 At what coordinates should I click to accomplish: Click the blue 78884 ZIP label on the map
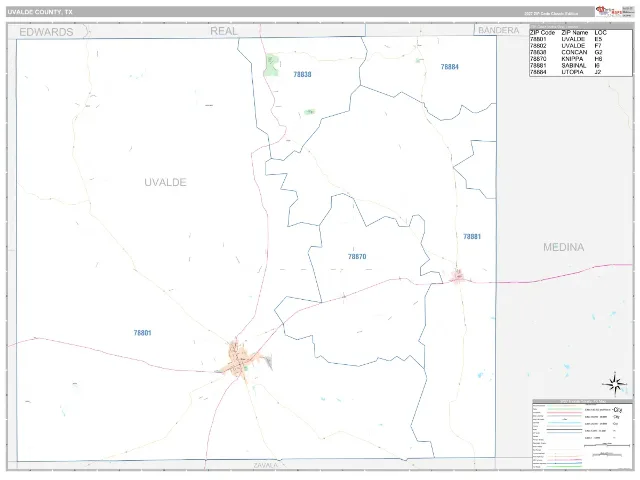pyautogui.click(x=450, y=67)
